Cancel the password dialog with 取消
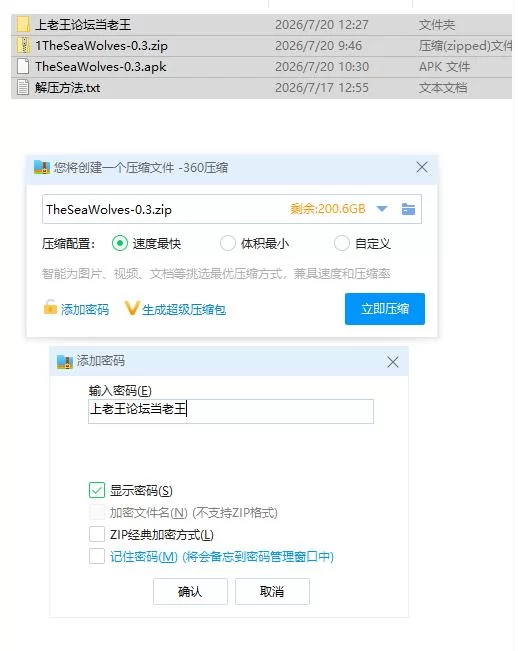Image resolution: width=518 pixels, height=651 pixels. tap(272, 592)
